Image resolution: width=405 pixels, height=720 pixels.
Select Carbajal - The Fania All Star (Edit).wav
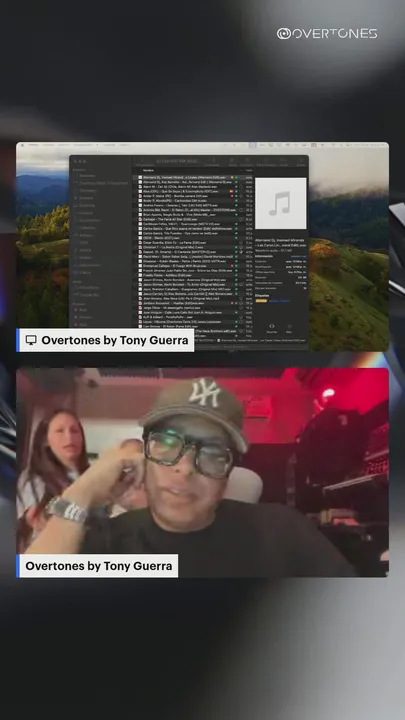[195, 219]
